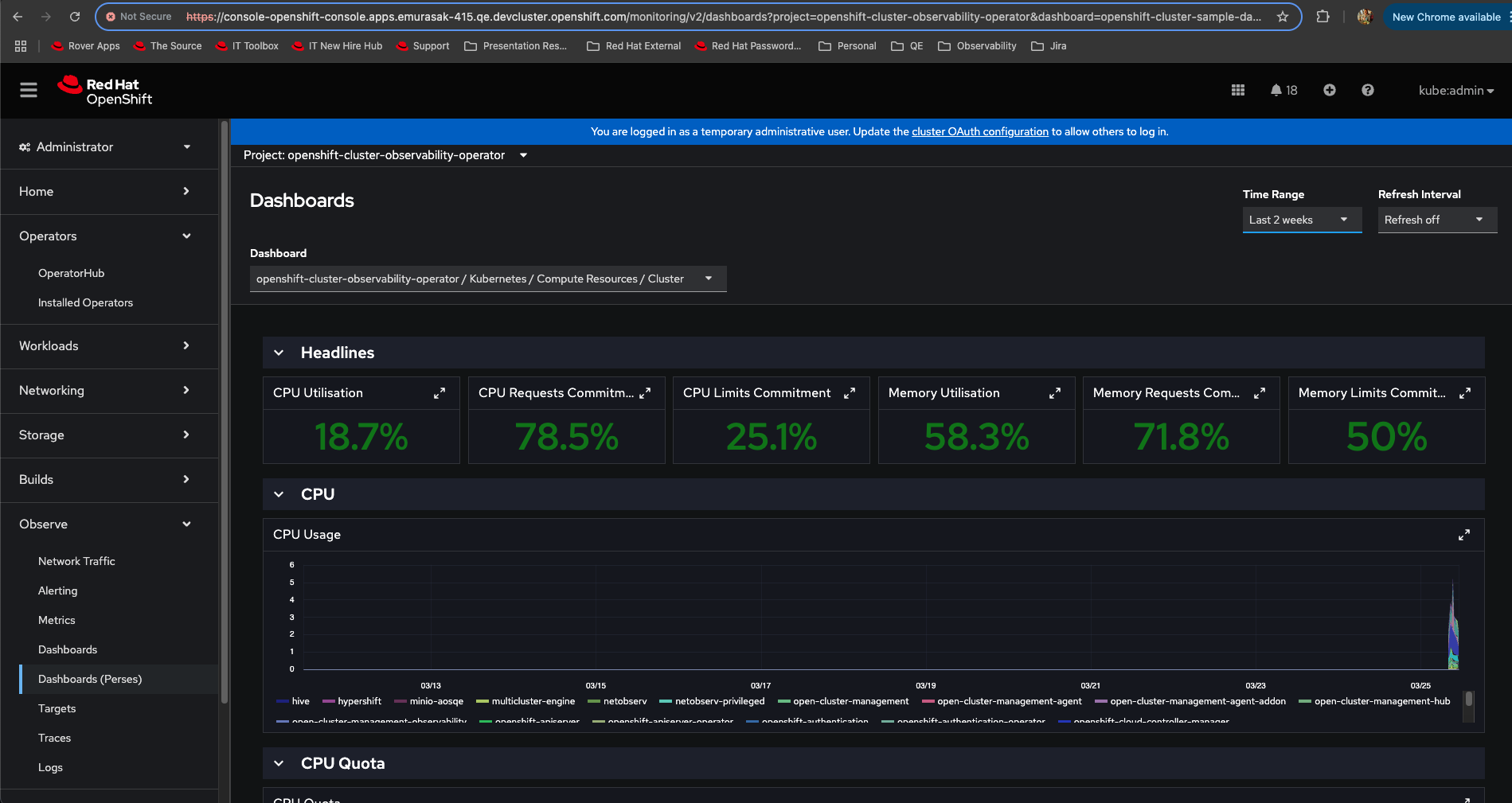Go to Alerting in the Observe menu
The width and height of the screenshot is (1512, 803).
(58, 591)
